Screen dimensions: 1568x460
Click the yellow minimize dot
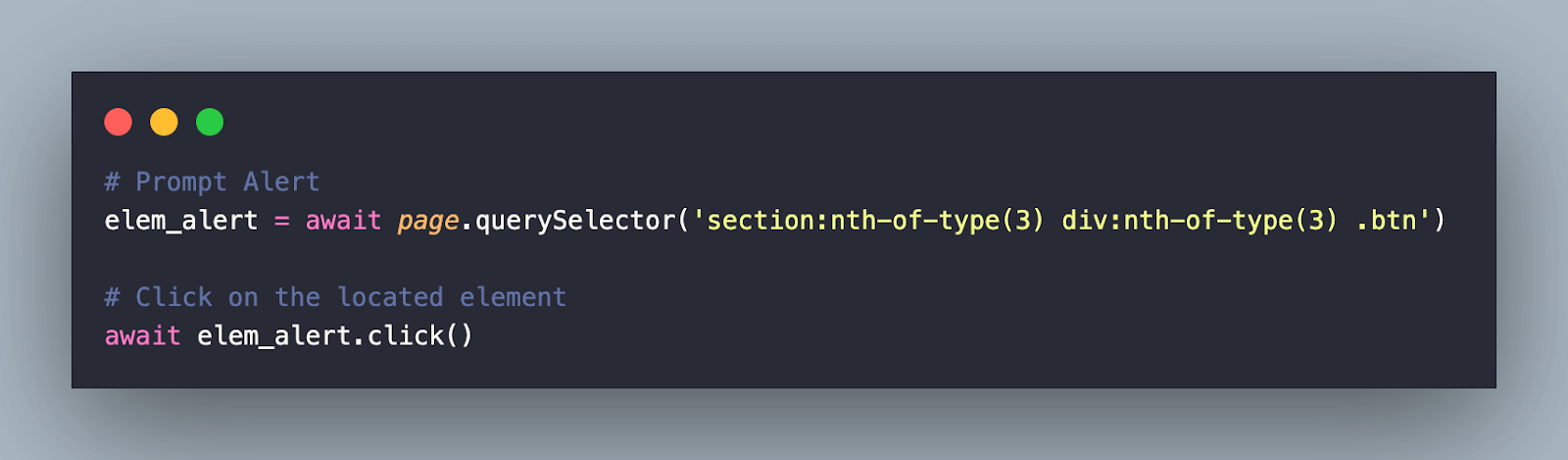[x=164, y=123]
